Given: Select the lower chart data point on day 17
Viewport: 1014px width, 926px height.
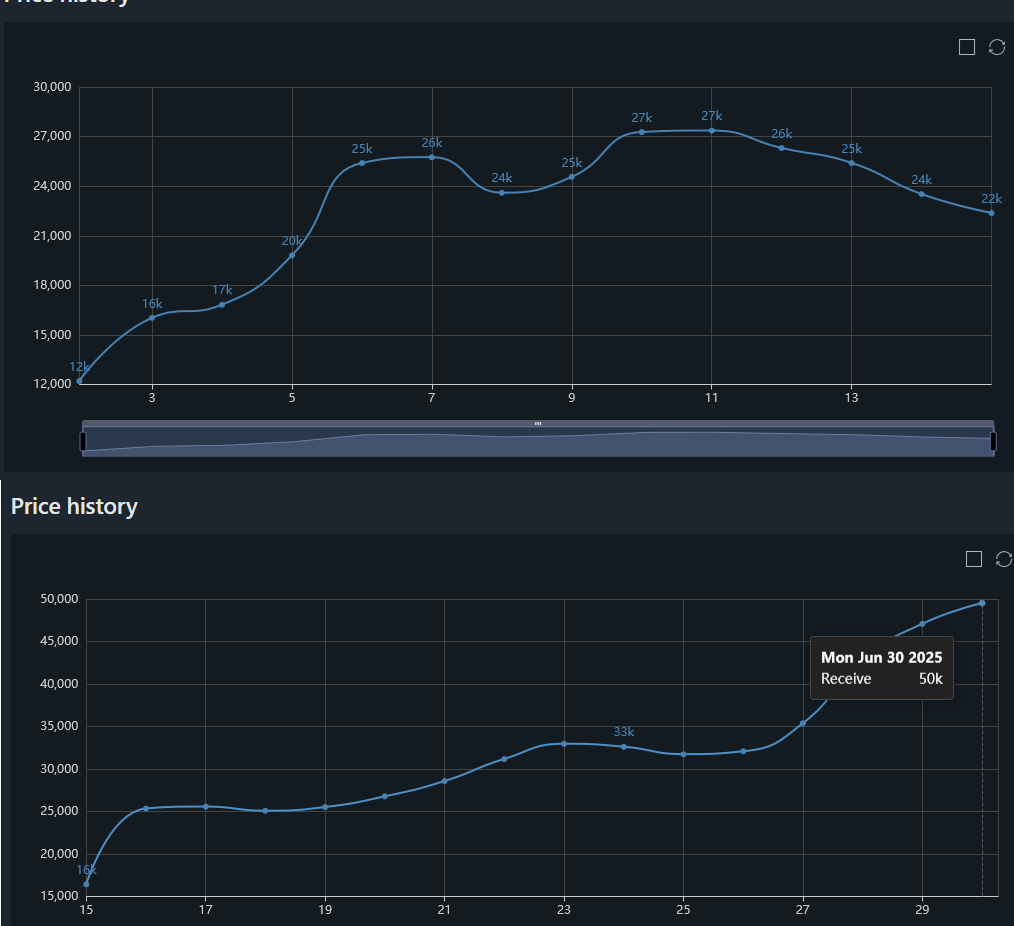Looking at the screenshot, I should (206, 806).
